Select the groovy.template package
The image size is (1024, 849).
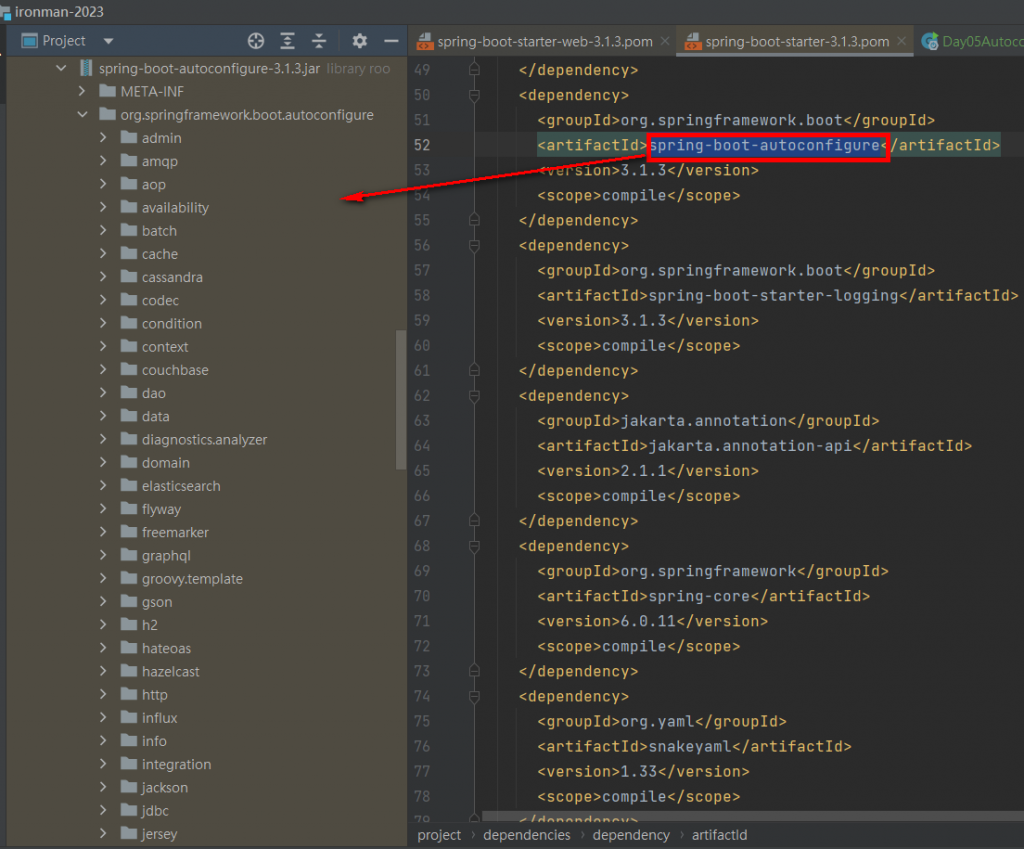pyautogui.click(x=192, y=579)
